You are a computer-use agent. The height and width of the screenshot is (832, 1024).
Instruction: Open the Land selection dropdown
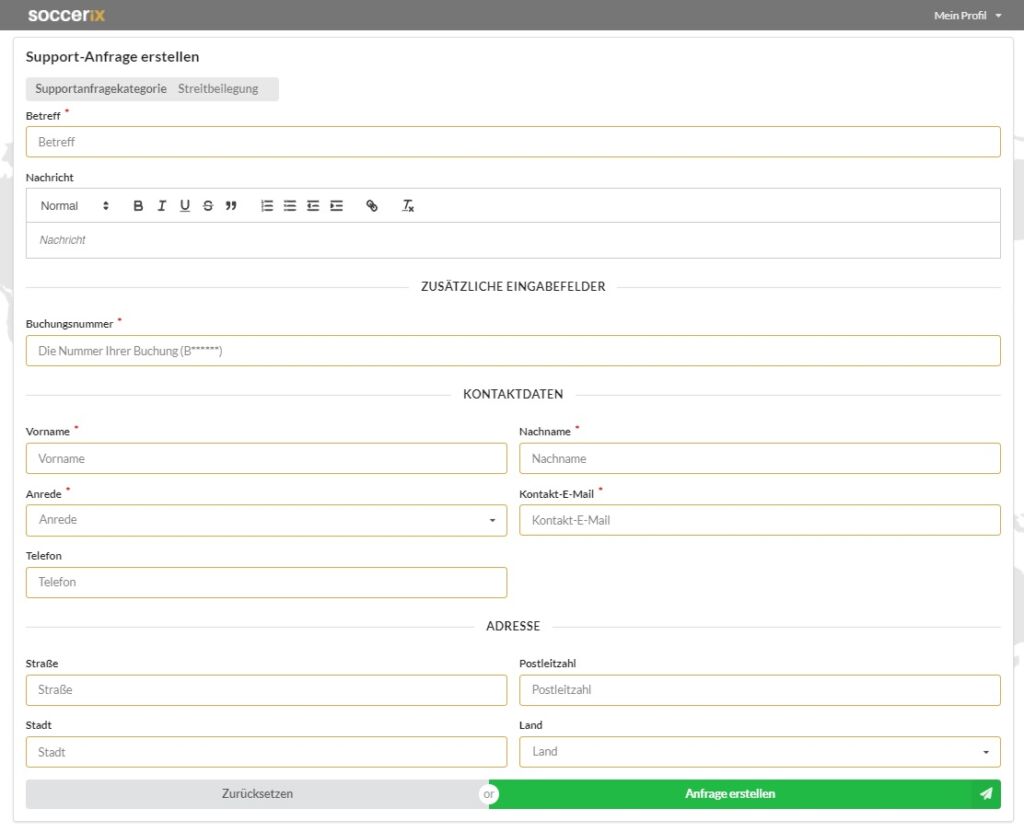coord(759,752)
